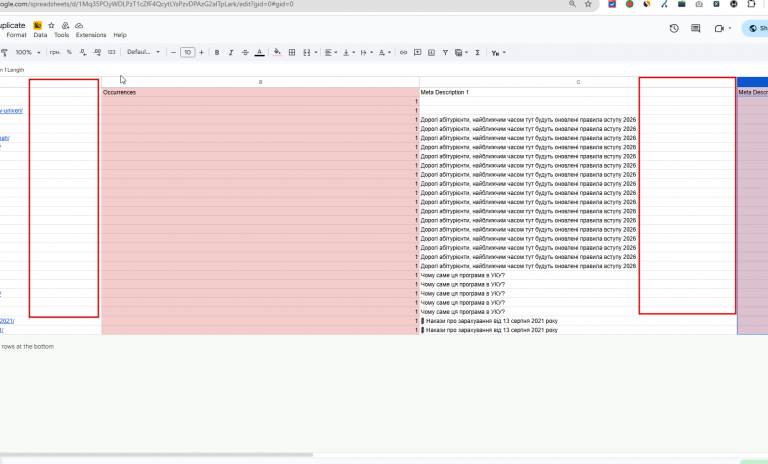Viewport: 768px width, 464px height.
Task: Open the Data menu
Action: click(x=40, y=35)
